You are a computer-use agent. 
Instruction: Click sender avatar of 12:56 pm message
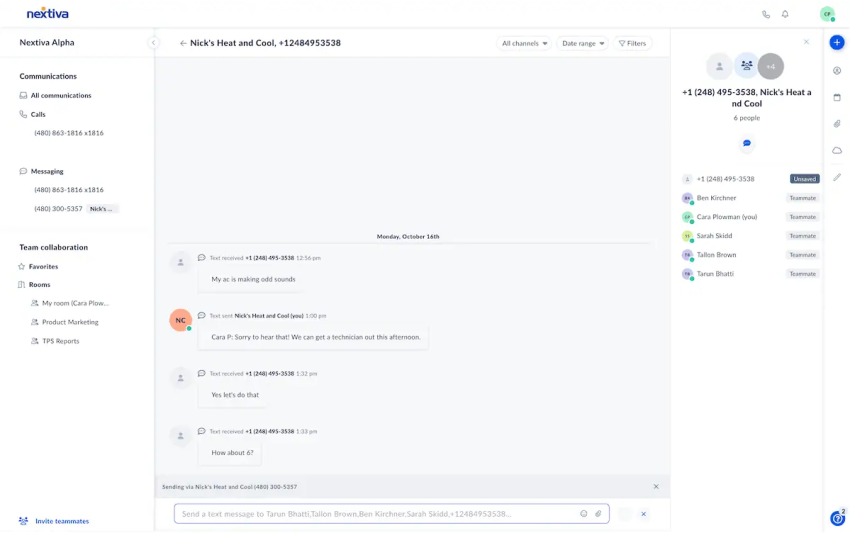pos(181,262)
